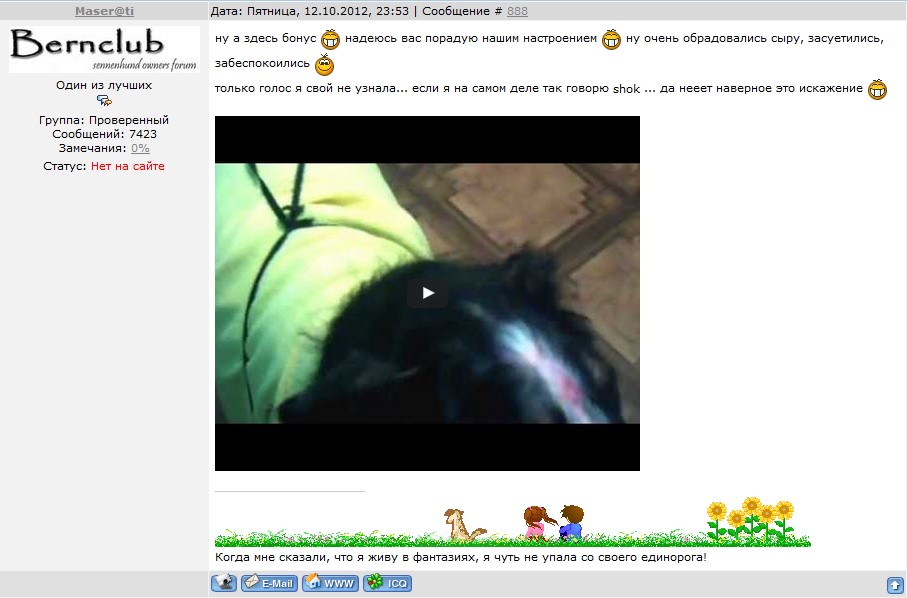Screen dimensions: 907x598
Task: Click the 'Группа: Проверенный' text
Action: 104,120
